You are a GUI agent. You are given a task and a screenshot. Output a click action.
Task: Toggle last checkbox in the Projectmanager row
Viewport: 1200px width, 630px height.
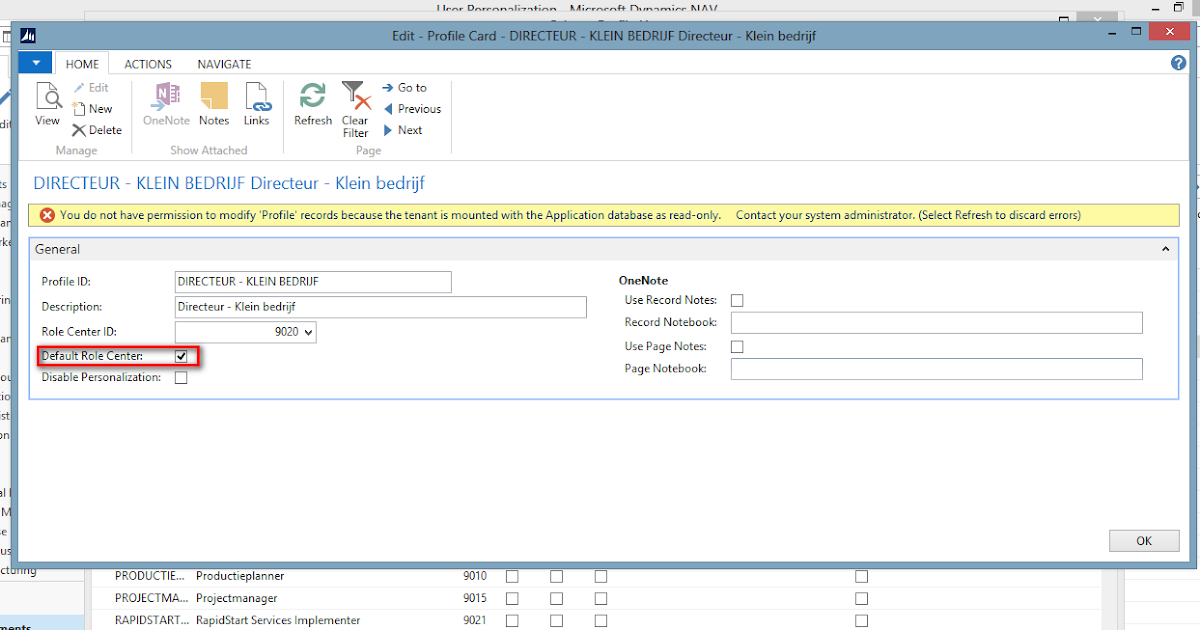(861, 599)
